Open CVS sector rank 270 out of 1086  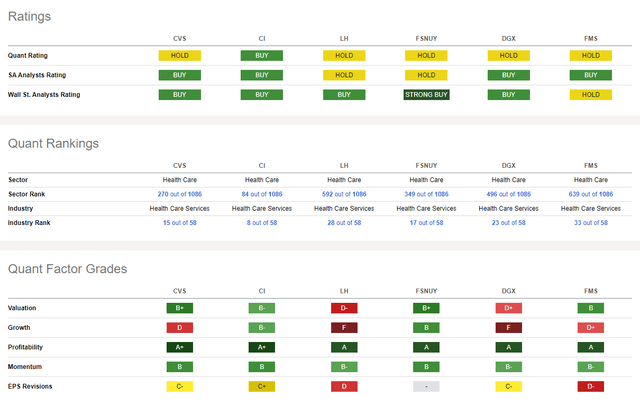pos(180,194)
